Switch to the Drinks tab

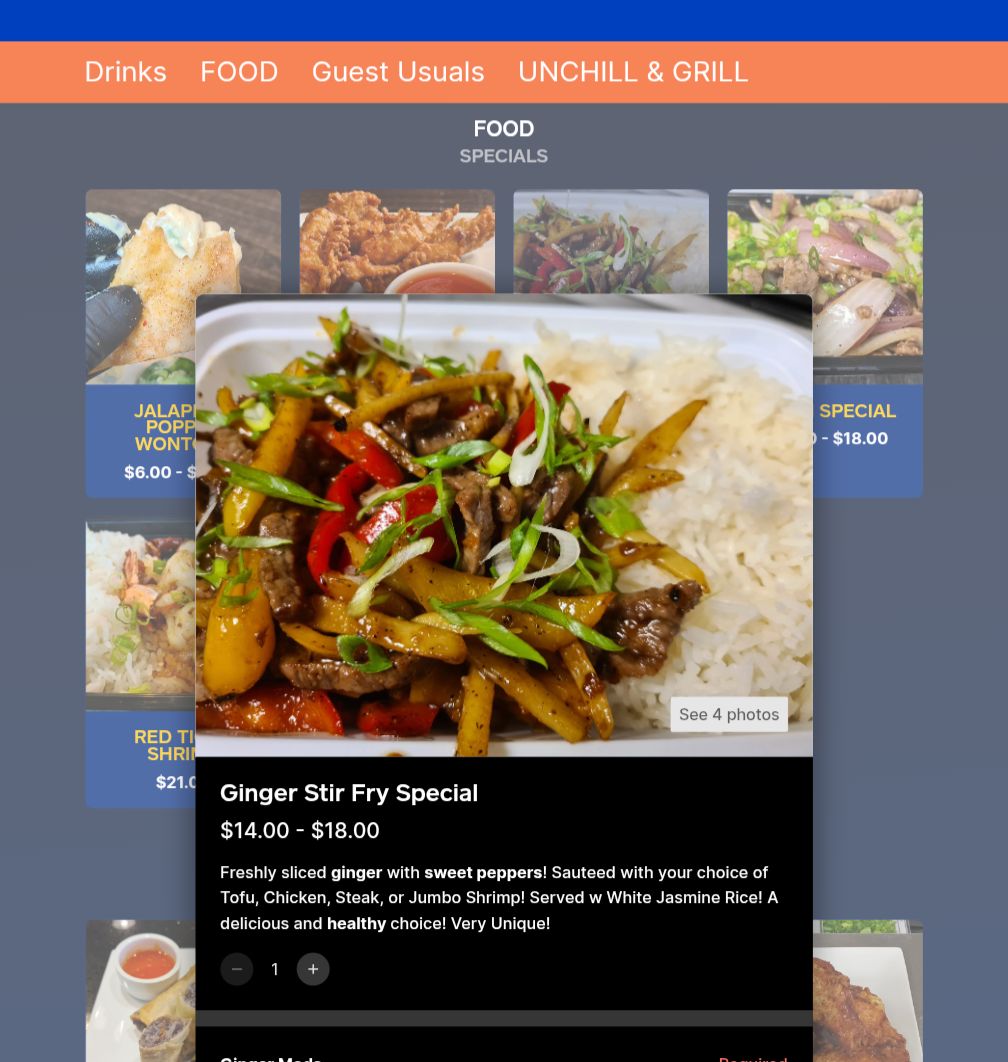tap(125, 72)
